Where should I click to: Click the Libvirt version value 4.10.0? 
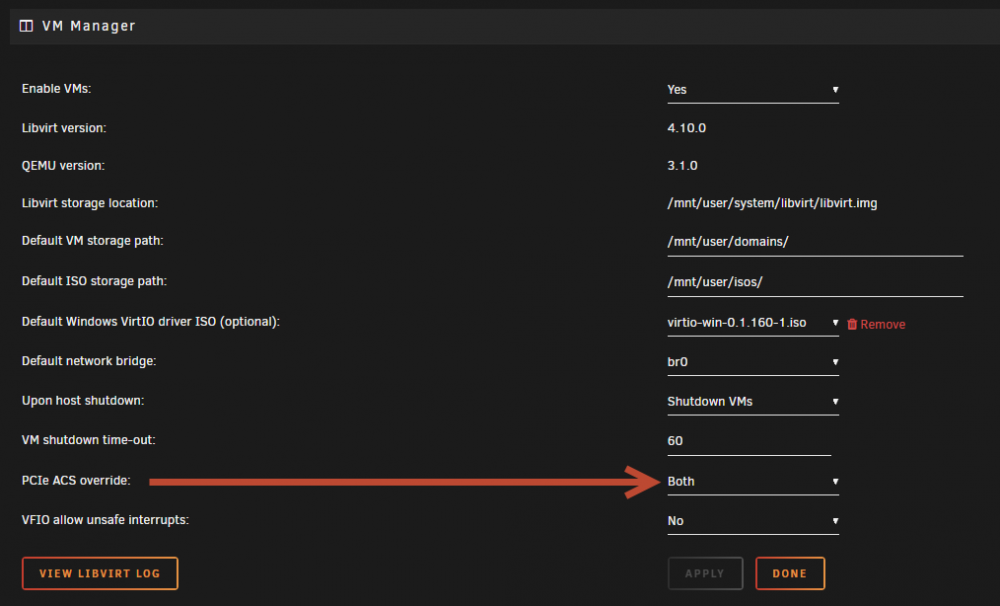pos(686,128)
